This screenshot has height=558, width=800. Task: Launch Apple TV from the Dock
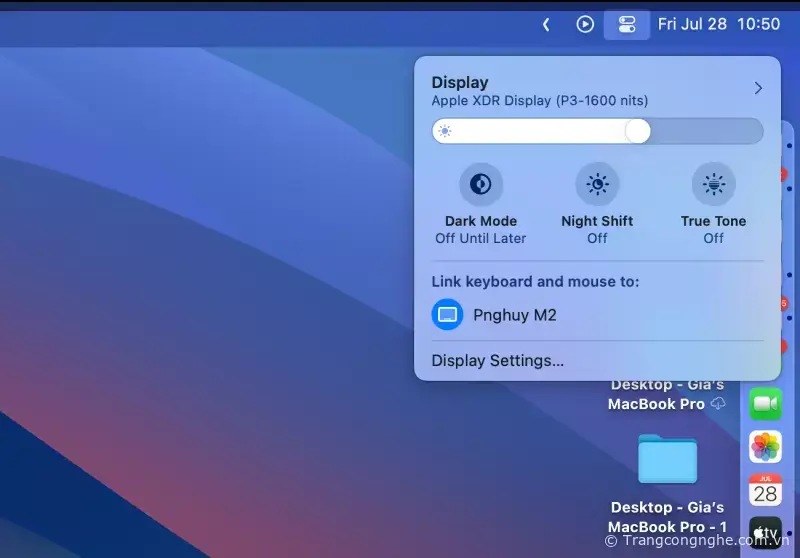click(765, 534)
